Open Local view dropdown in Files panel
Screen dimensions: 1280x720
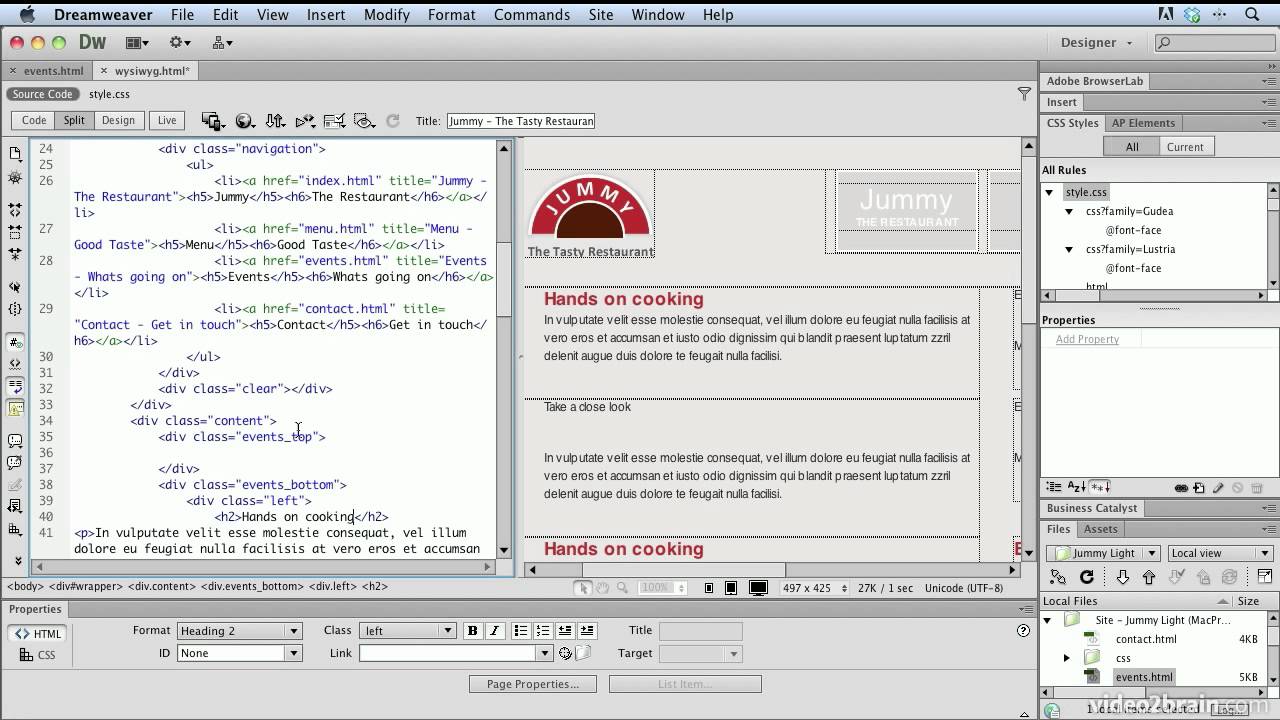[1220, 553]
